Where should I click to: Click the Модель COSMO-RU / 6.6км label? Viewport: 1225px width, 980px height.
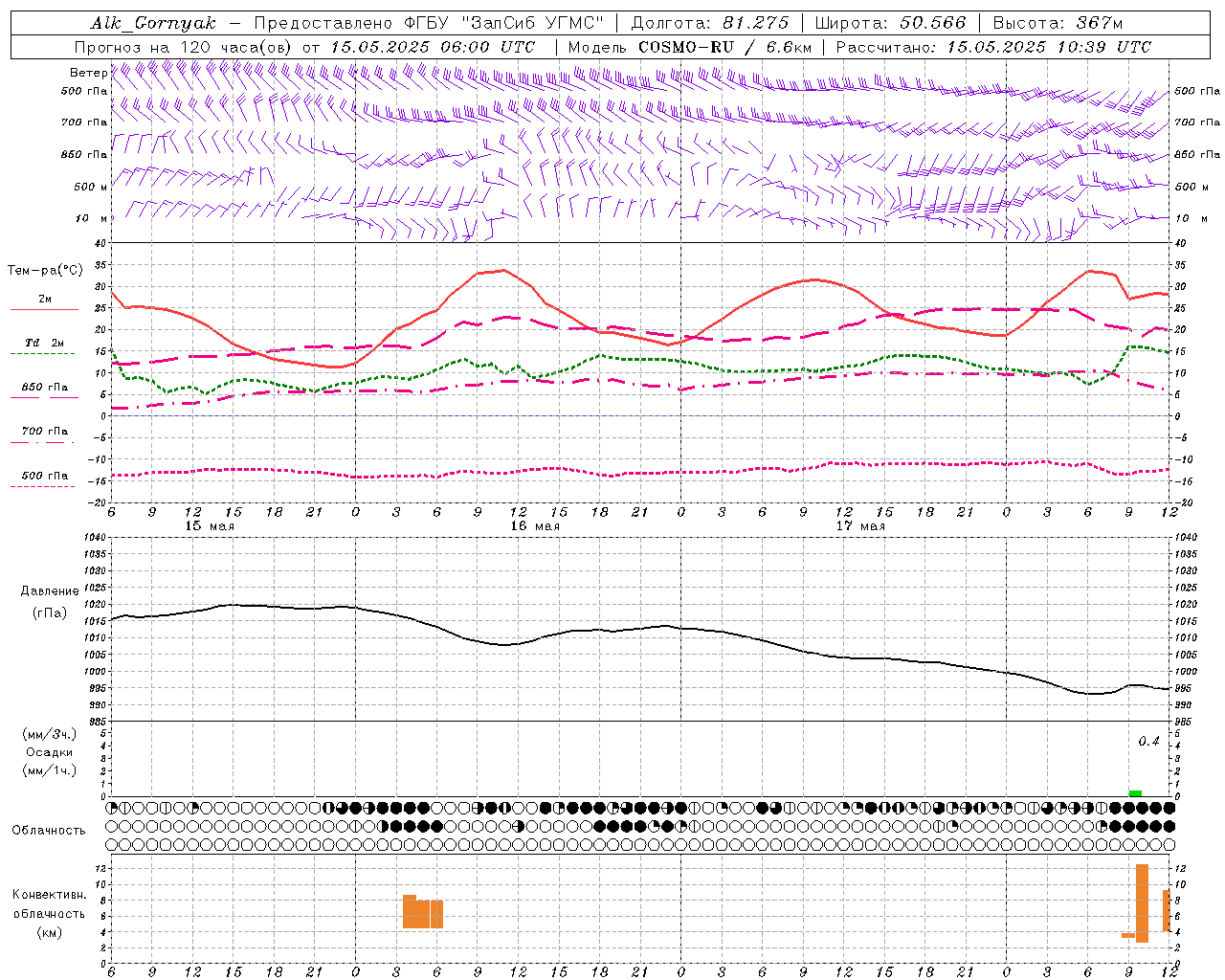coord(690,47)
